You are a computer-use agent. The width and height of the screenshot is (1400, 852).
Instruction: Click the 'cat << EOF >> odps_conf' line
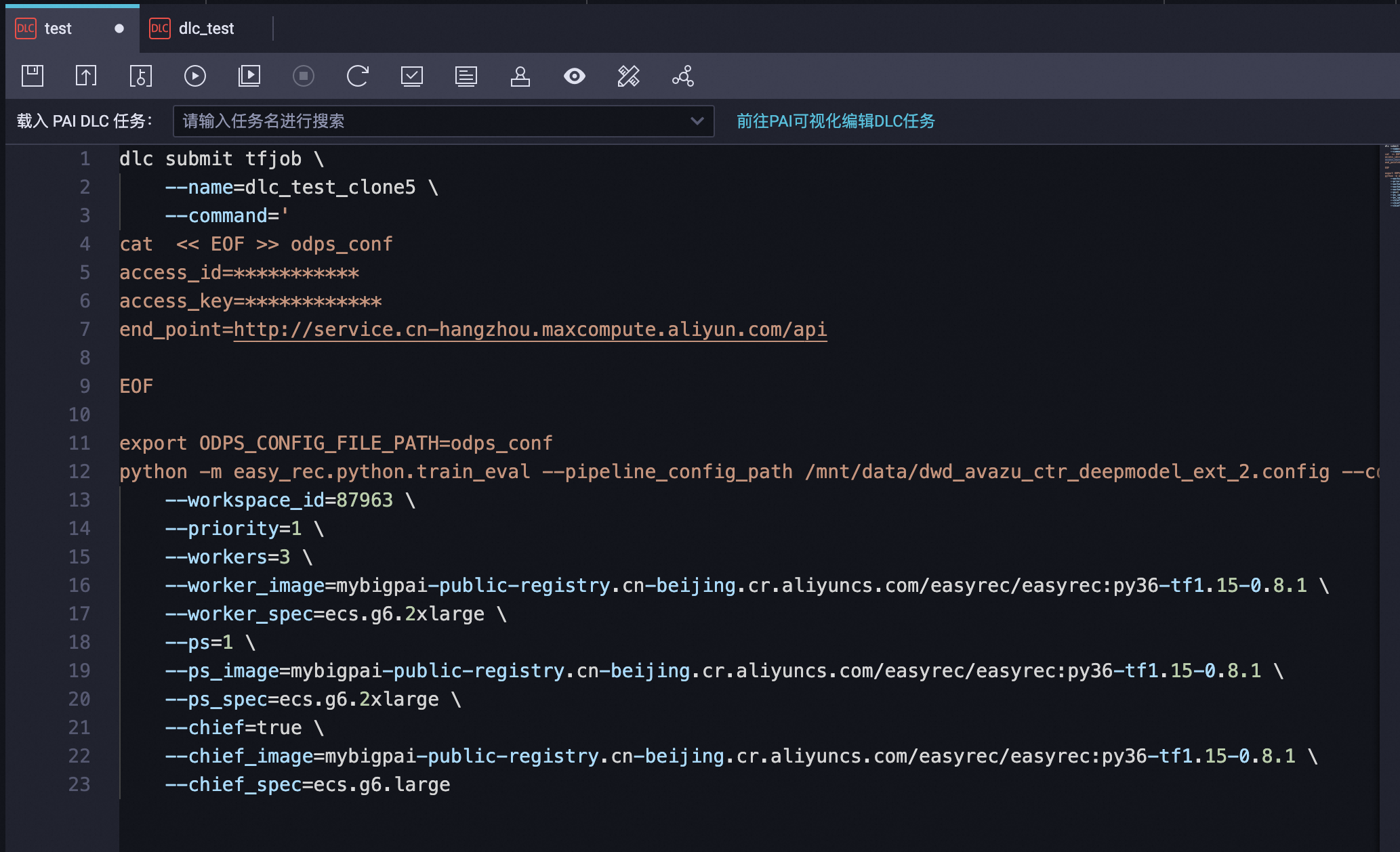pyautogui.click(x=256, y=244)
